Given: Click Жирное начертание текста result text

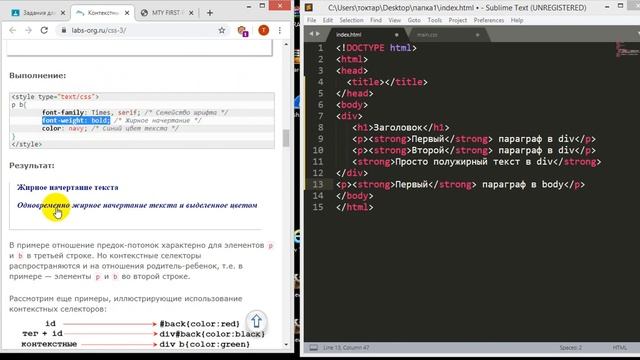Looking at the screenshot, I should [68, 187].
